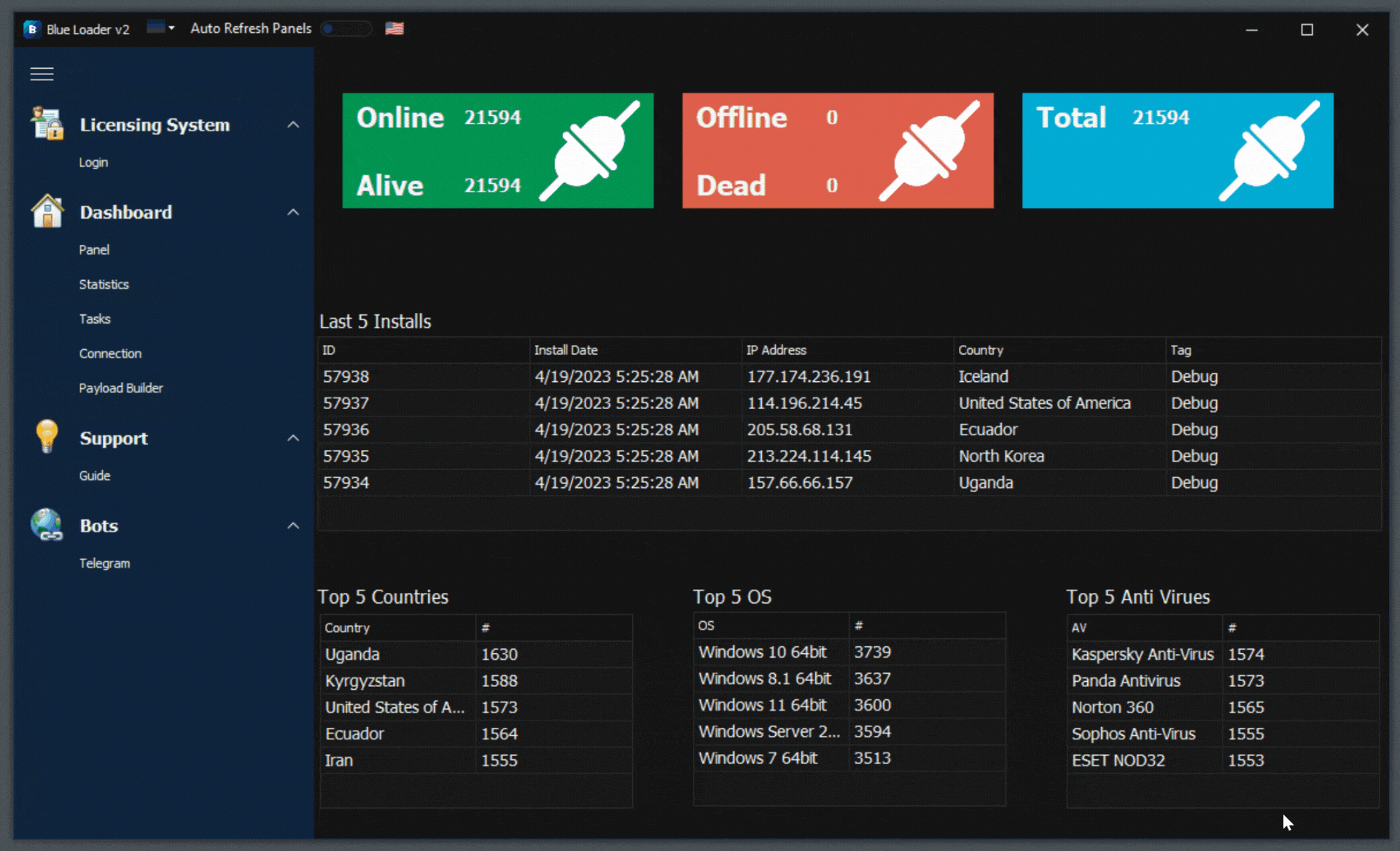Click the US flag language icon
This screenshot has width=1400, height=851.
394,28
